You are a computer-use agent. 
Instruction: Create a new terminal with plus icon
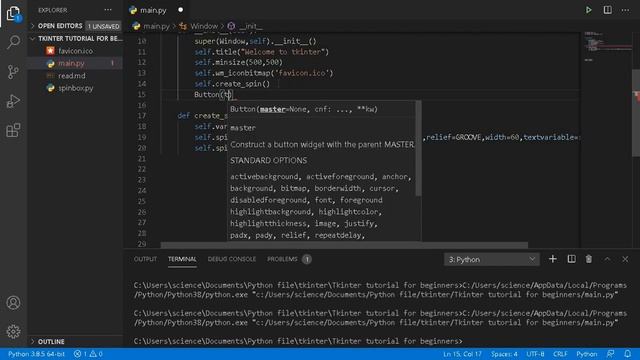point(552,259)
